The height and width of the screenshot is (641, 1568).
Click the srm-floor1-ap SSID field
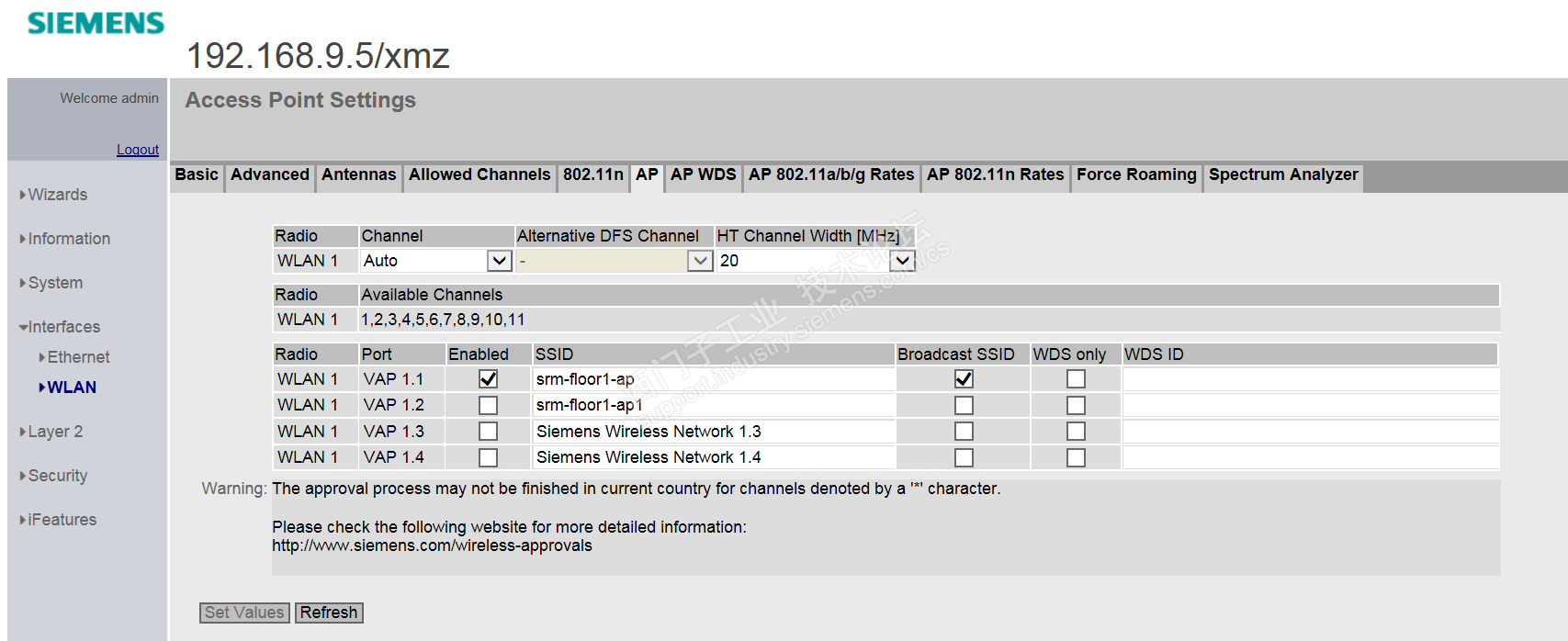pos(713,379)
